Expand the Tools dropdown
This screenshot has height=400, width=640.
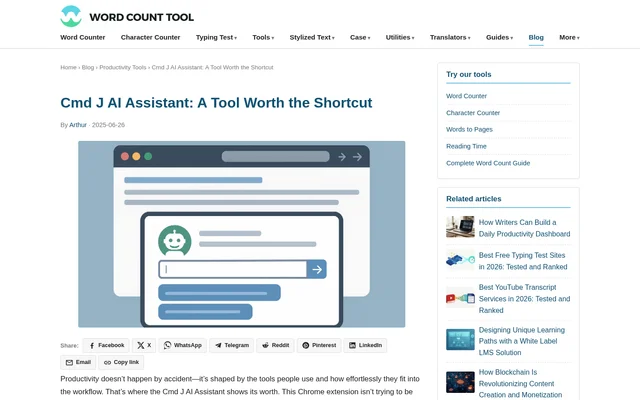point(263,37)
